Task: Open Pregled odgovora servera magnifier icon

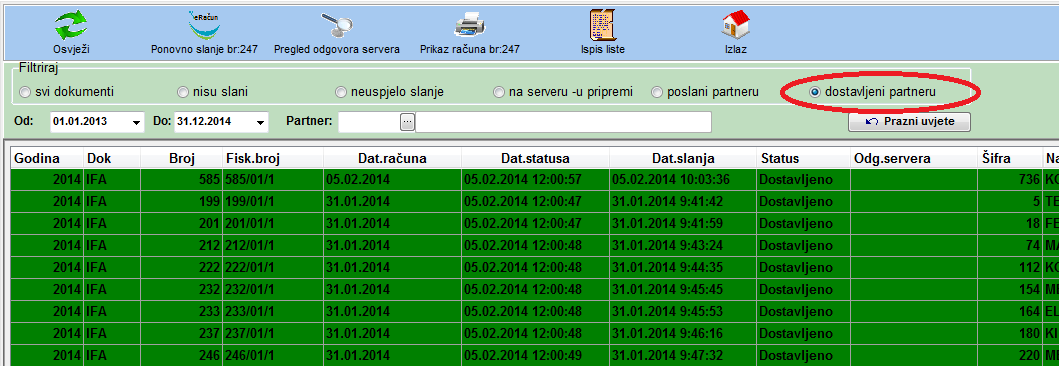Action: pyautogui.click(x=336, y=25)
